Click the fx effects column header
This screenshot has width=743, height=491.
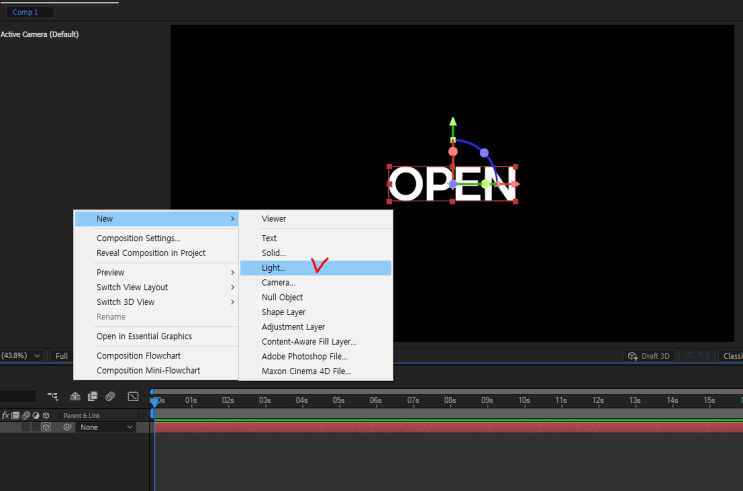pos(5,415)
